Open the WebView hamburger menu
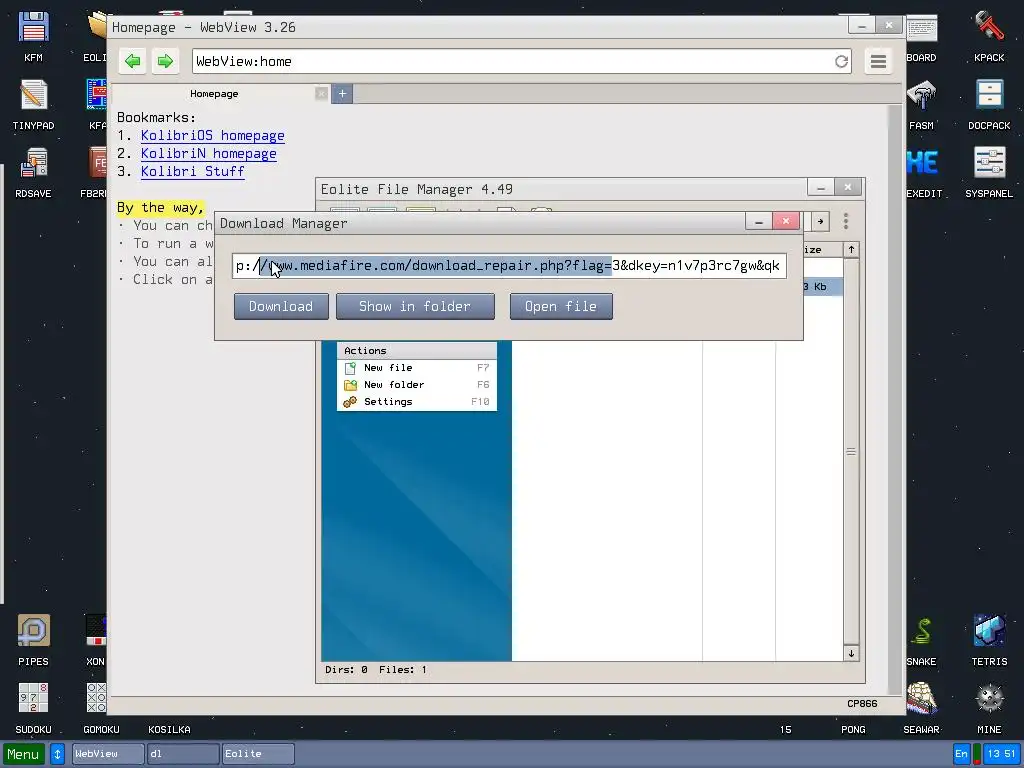1024x768 pixels. coord(878,61)
